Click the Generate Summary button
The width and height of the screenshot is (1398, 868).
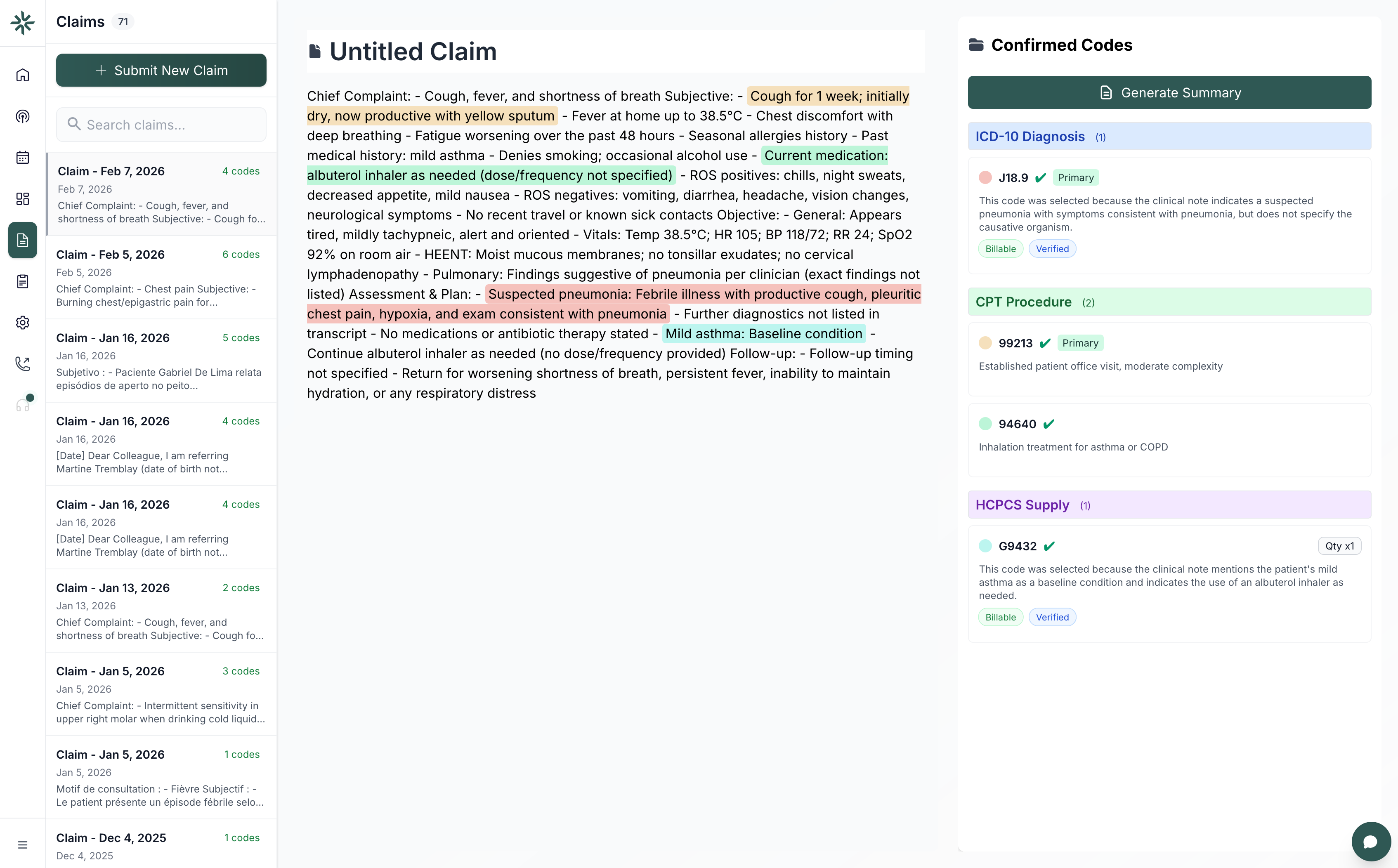tap(1169, 92)
